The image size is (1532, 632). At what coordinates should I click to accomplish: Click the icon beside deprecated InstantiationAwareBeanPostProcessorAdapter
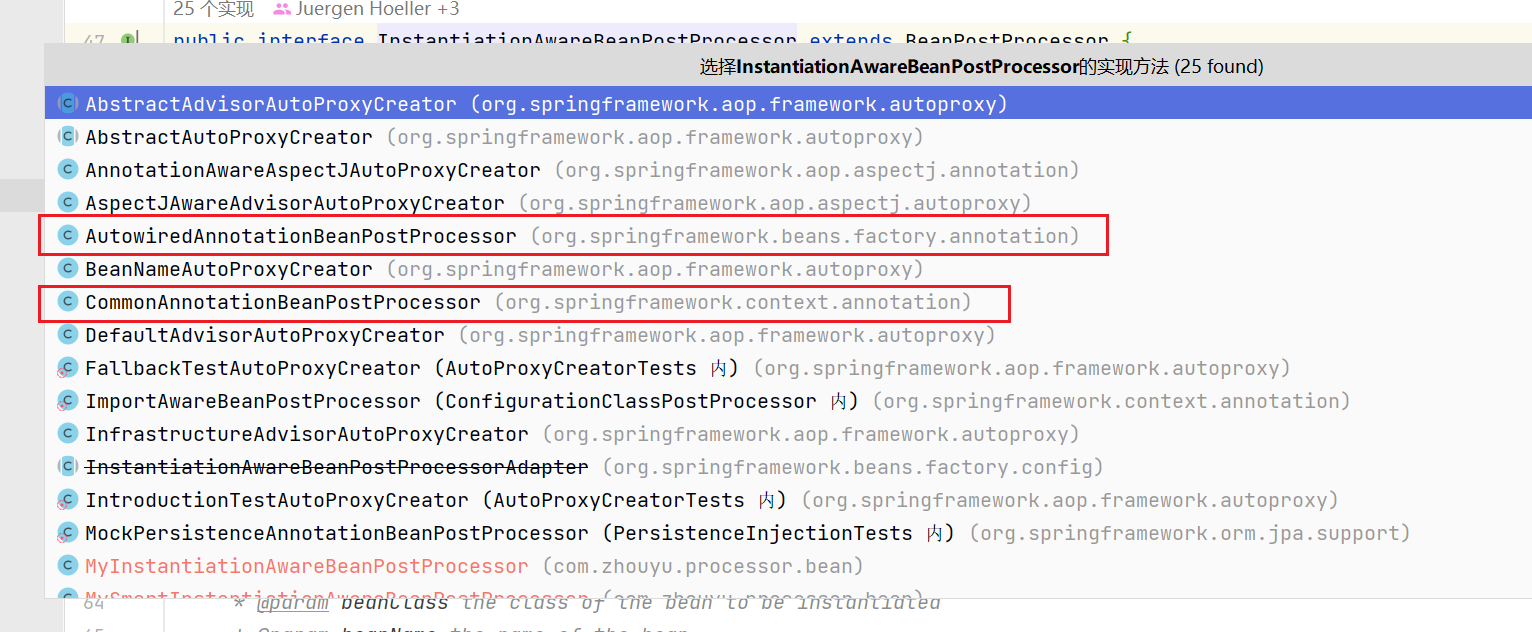coord(68,466)
